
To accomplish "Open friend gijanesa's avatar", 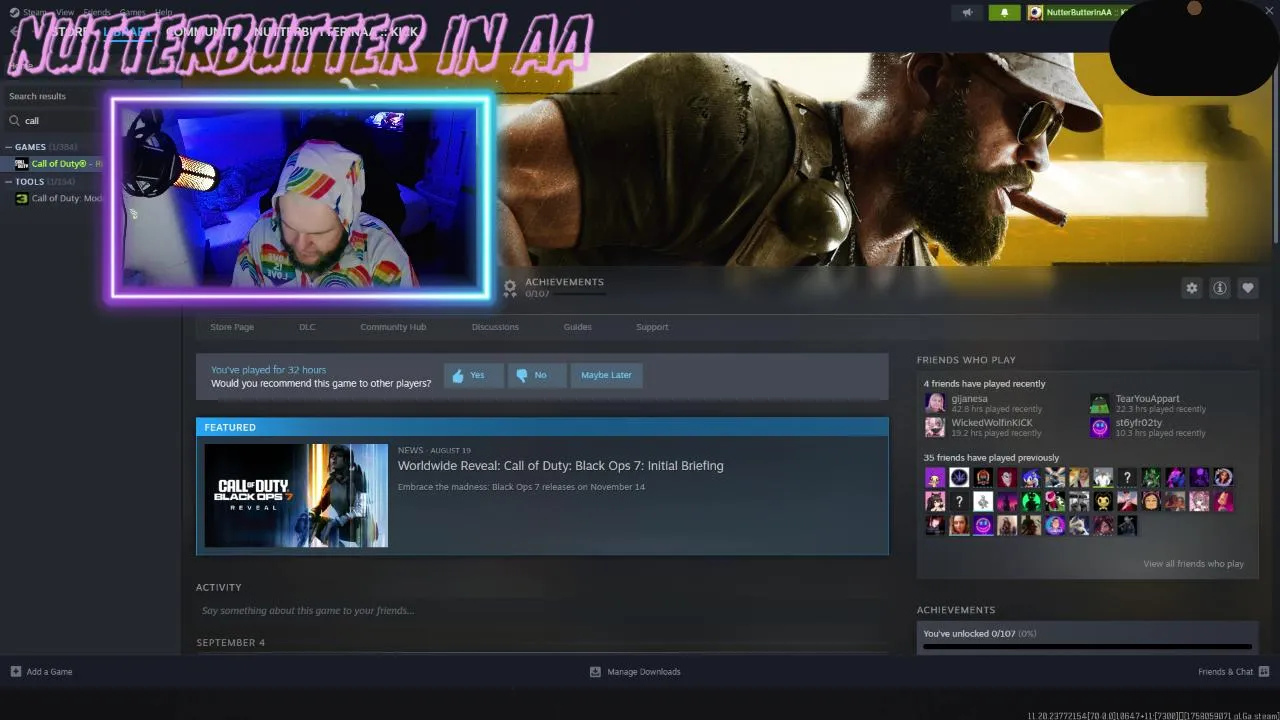I will (x=935, y=403).
